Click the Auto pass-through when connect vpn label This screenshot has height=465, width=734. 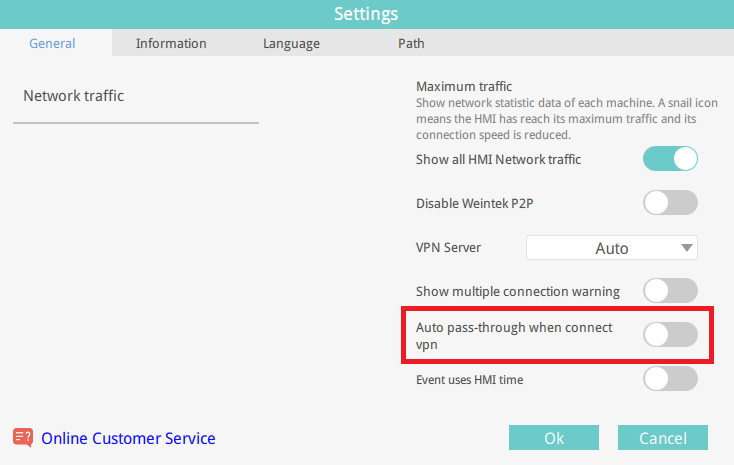tap(514, 336)
